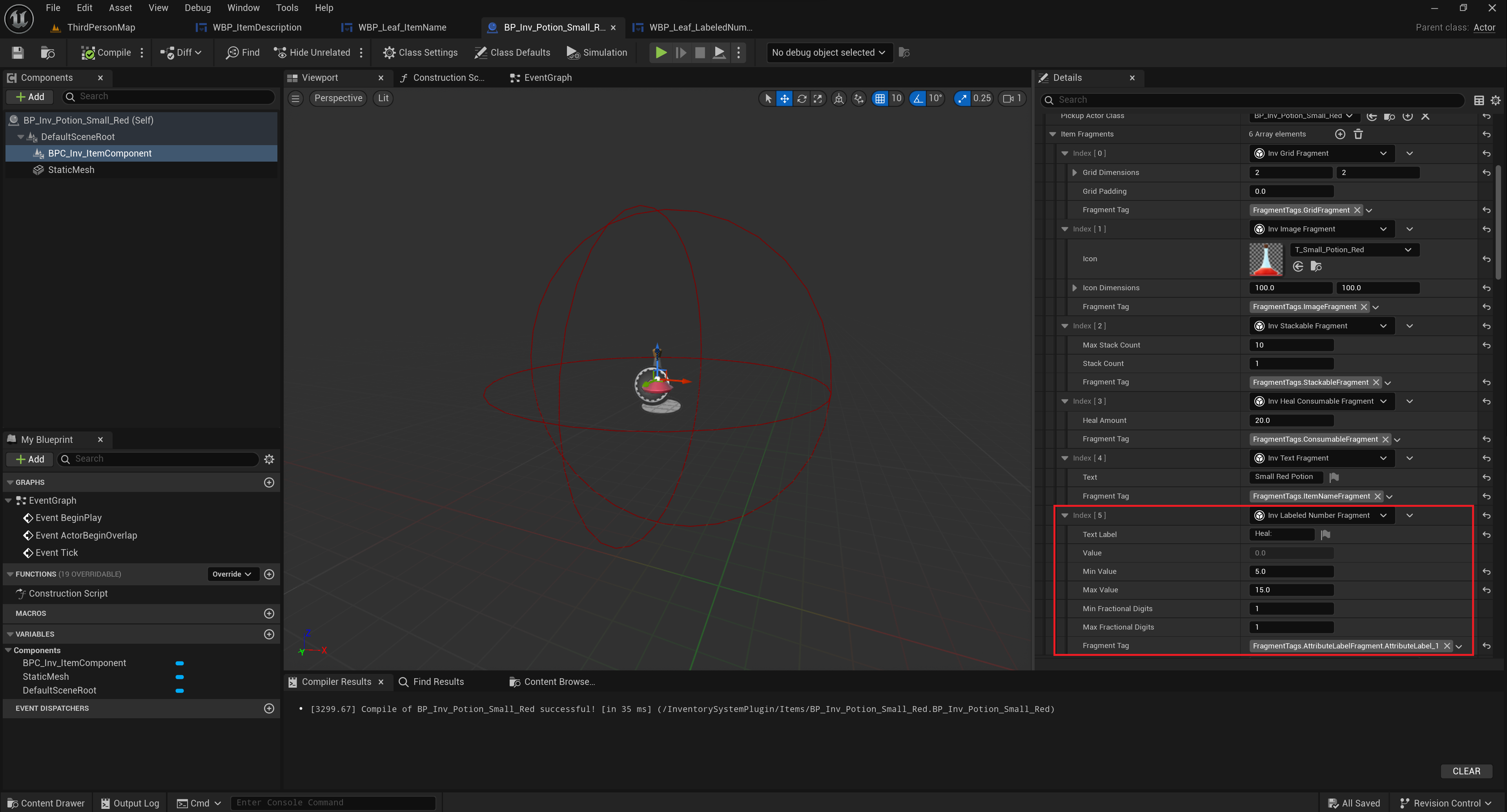Add element to Item Fragments array
The image size is (1507, 812).
click(1340, 134)
